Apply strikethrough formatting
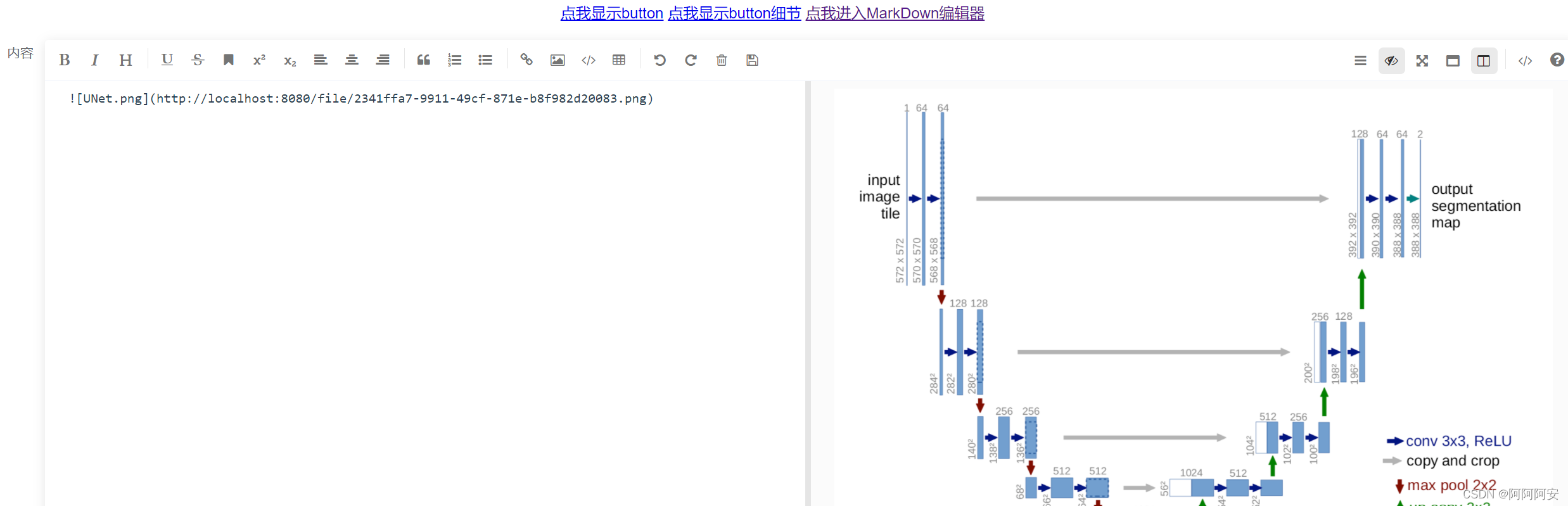 [198, 60]
